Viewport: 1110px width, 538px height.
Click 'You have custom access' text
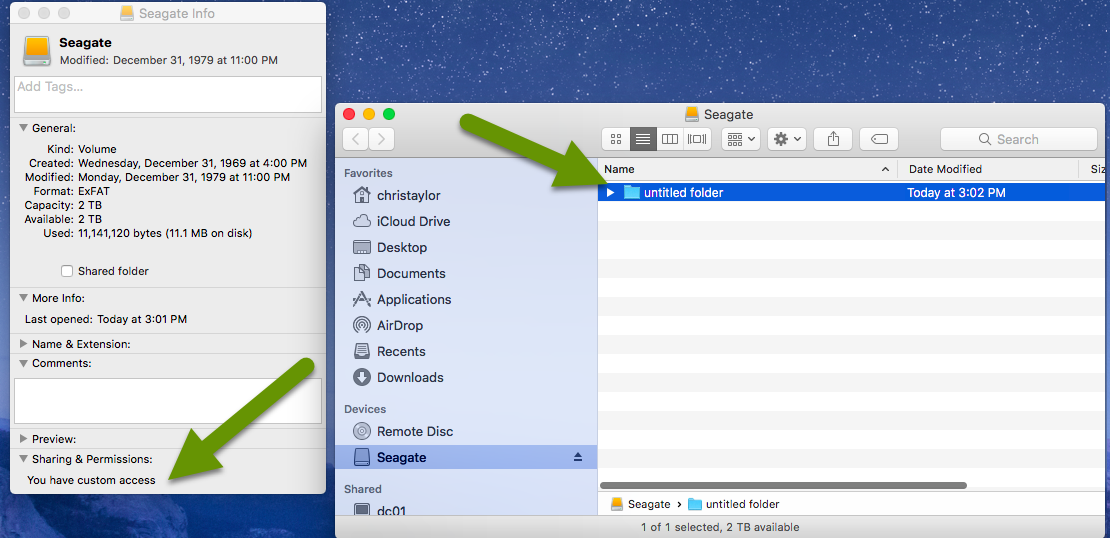click(91, 480)
